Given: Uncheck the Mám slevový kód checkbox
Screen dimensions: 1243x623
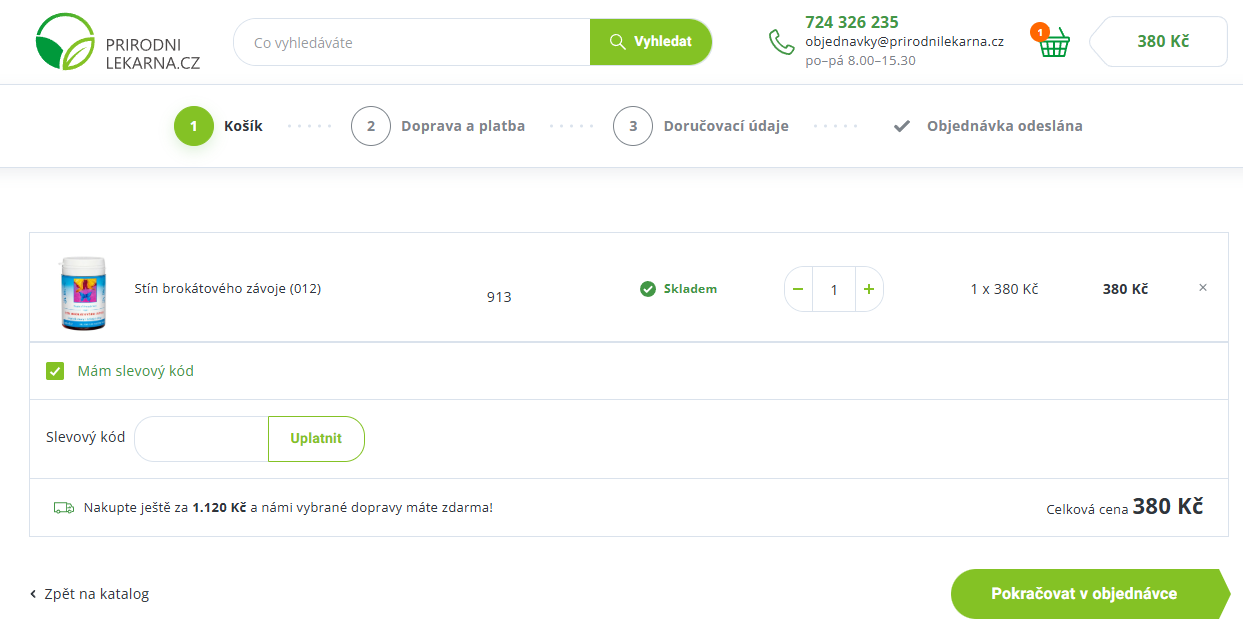Looking at the screenshot, I should (x=55, y=371).
